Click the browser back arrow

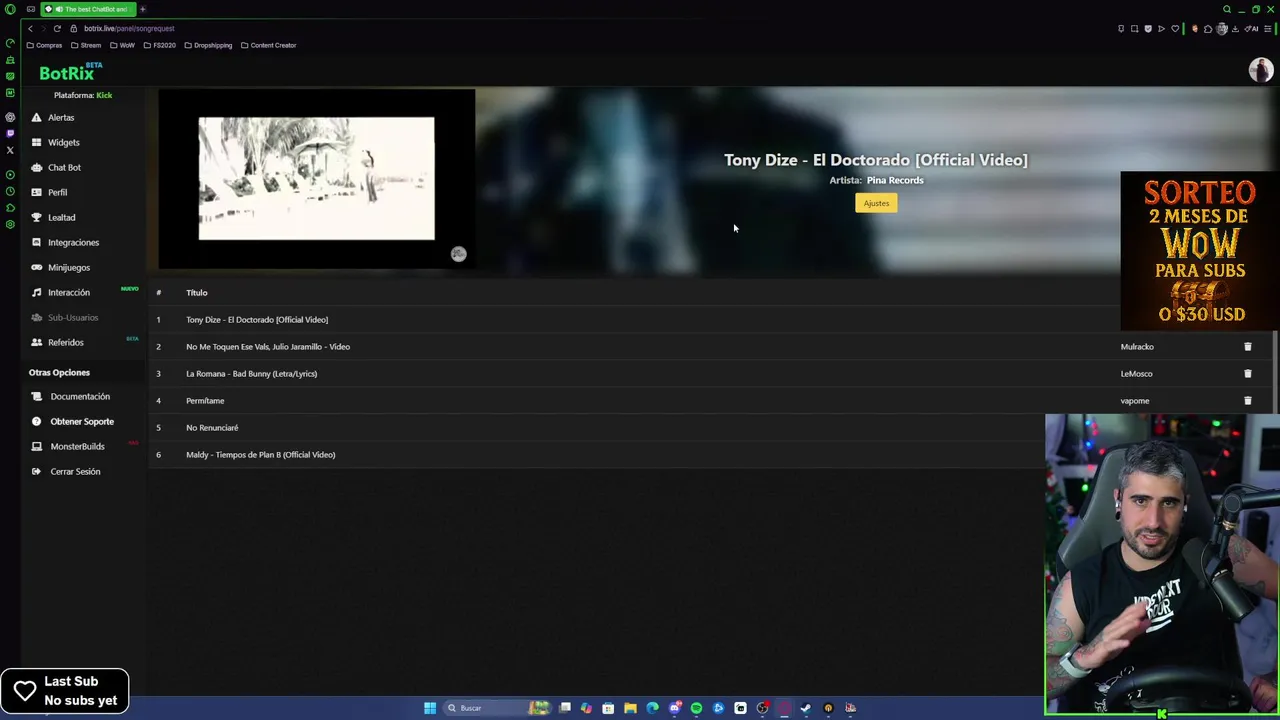[x=30, y=28]
